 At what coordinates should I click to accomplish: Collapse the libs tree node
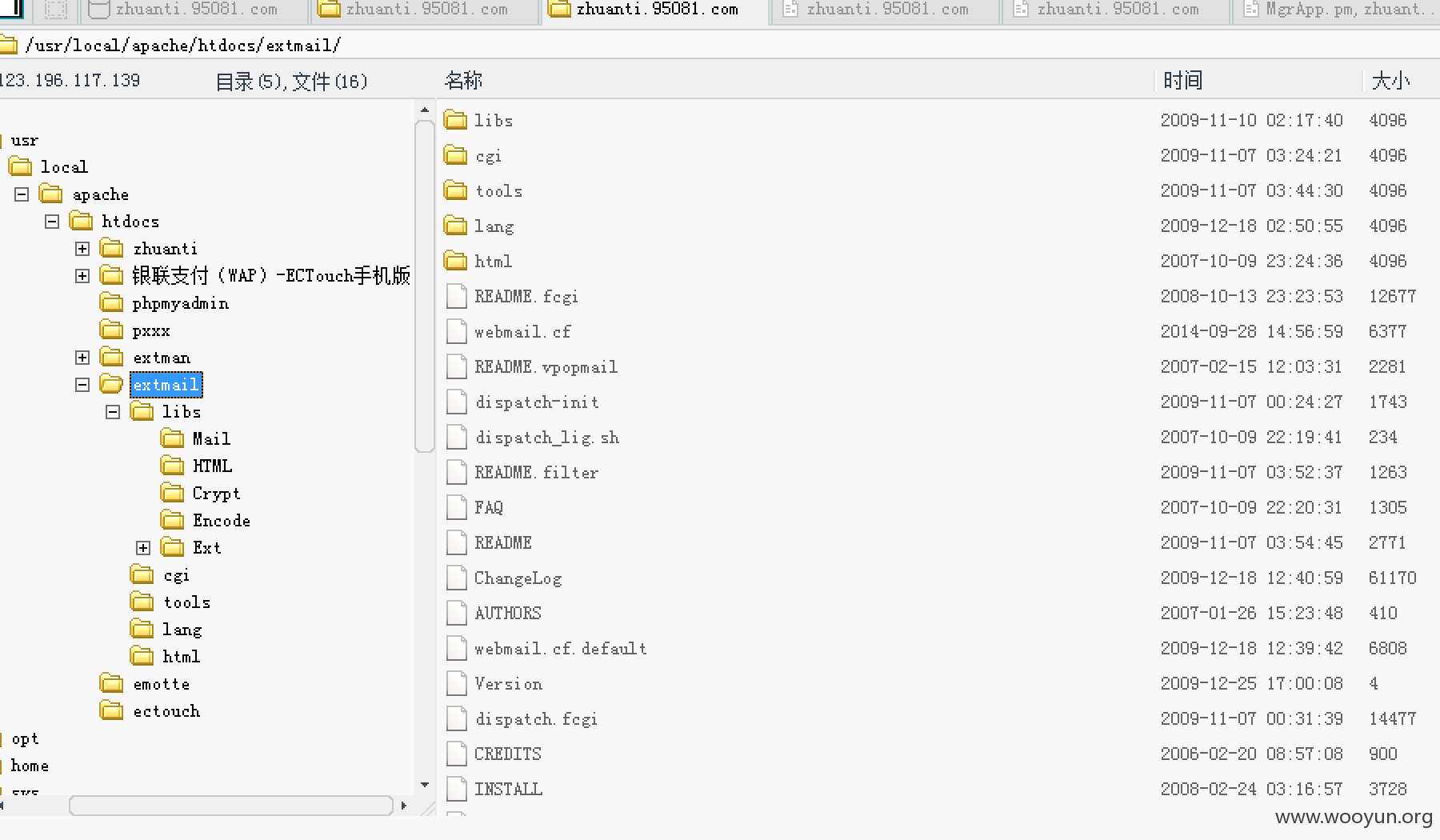pos(113,412)
